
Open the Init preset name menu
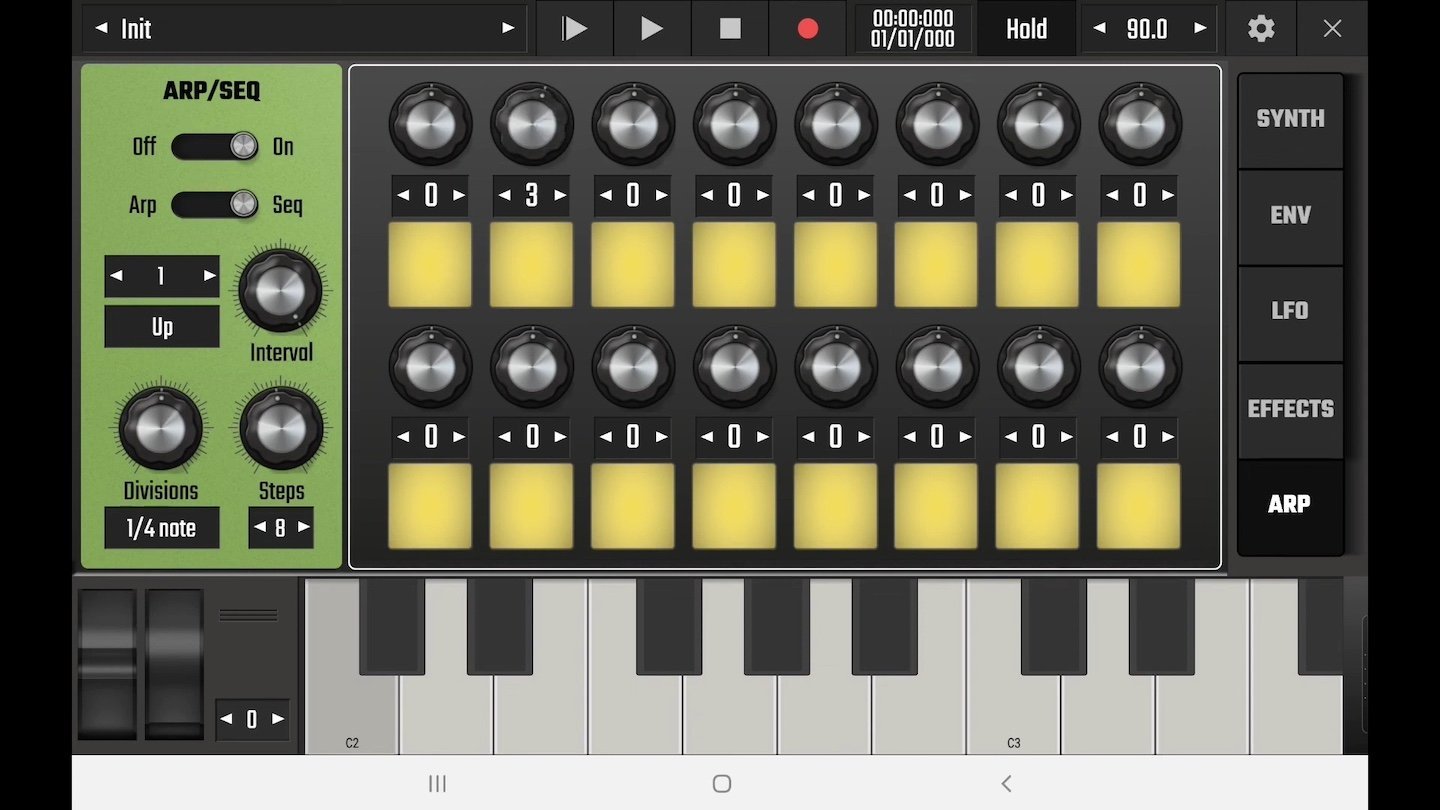point(304,29)
